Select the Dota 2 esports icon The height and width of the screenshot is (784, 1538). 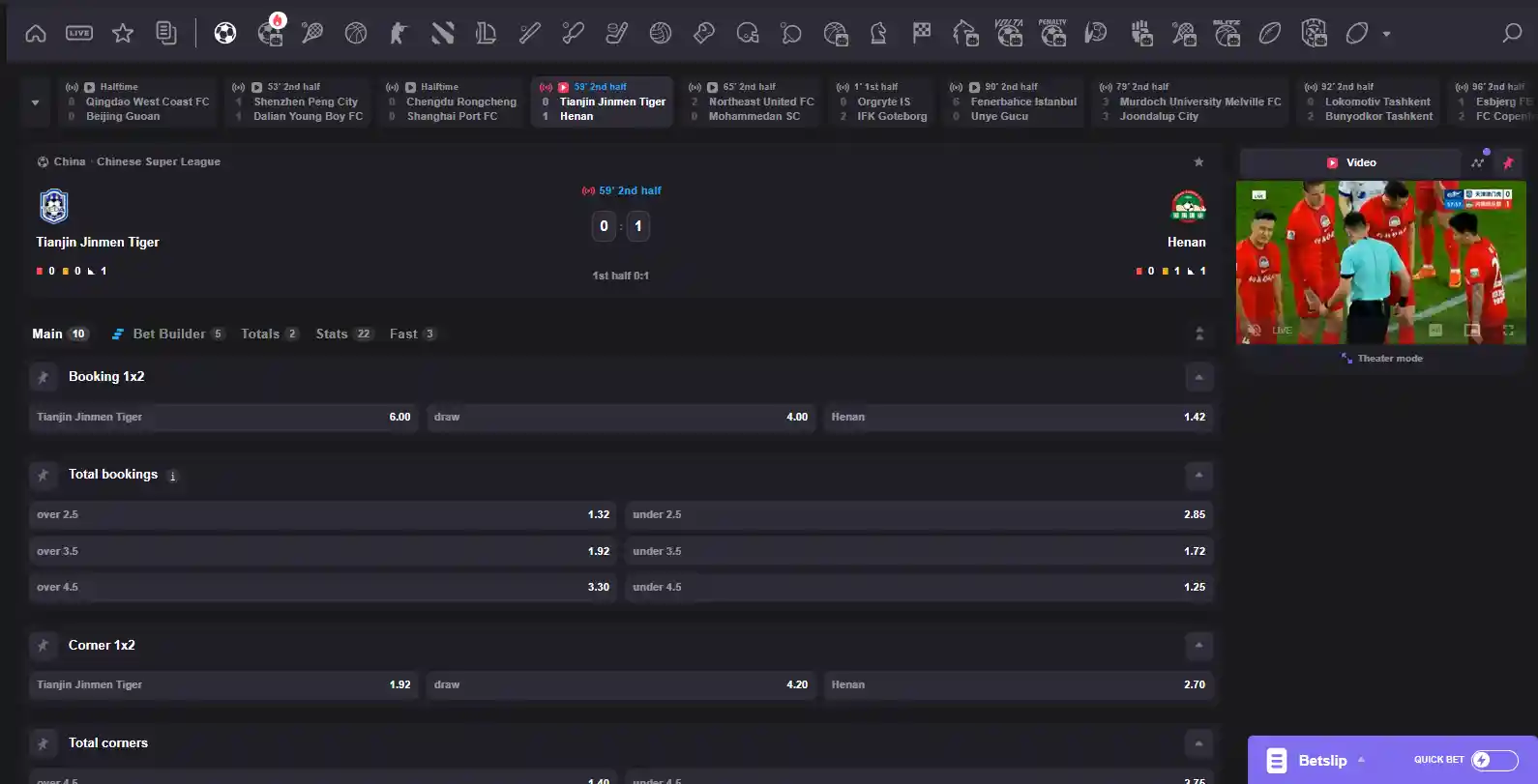[x=443, y=34]
